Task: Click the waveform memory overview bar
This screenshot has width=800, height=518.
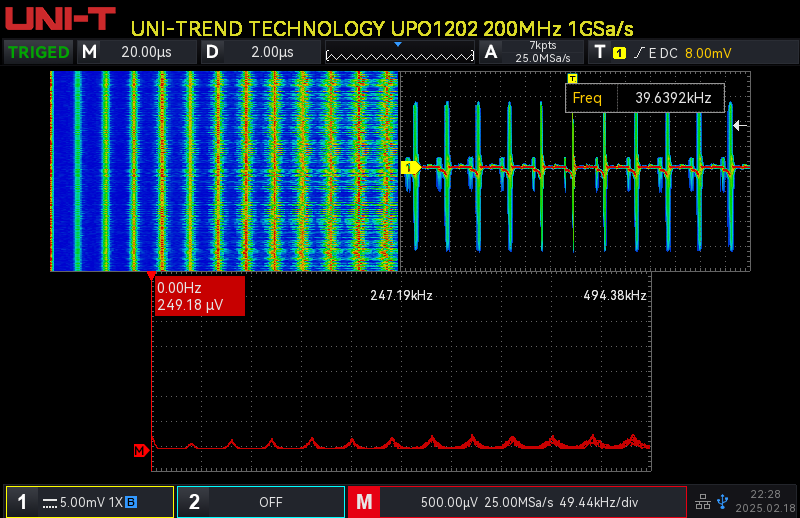Action: tap(399, 55)
